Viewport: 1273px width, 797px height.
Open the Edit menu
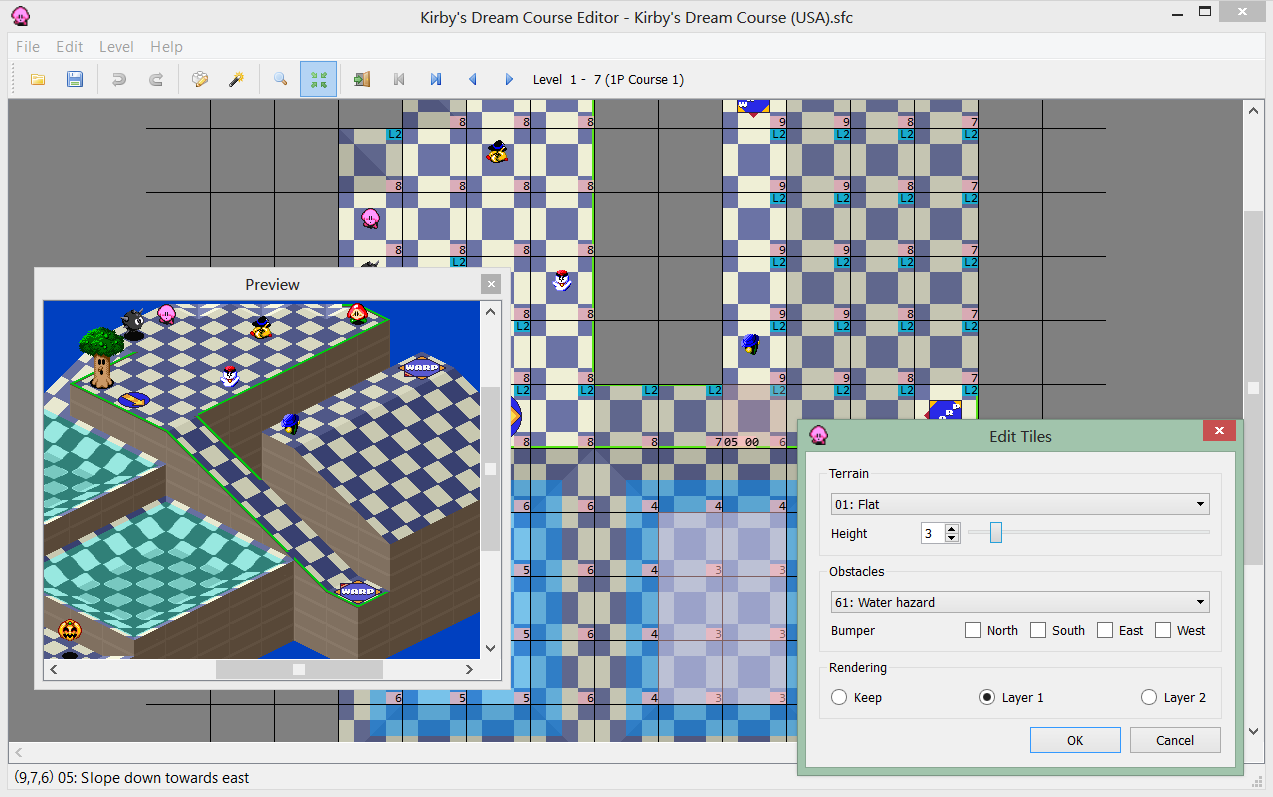tap(70, 46)
